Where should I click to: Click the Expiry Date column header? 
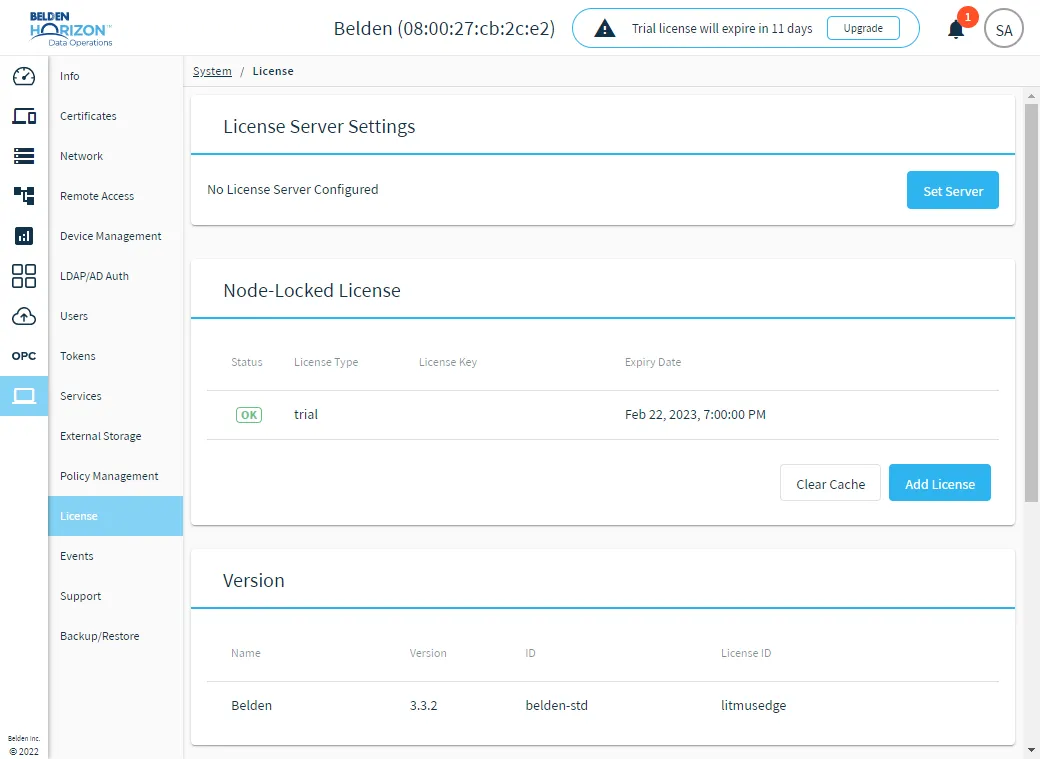(x=653, y=362)
